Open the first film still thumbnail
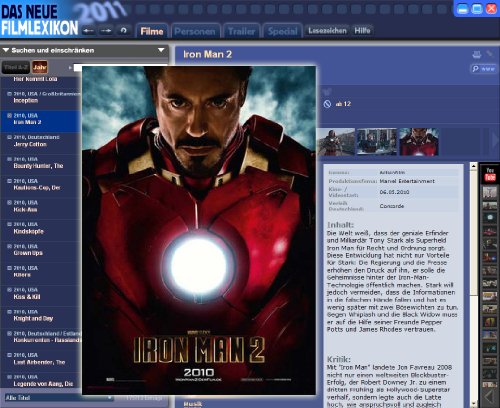The height and width of the screenshot is (408, 500). tap(336, 142)
